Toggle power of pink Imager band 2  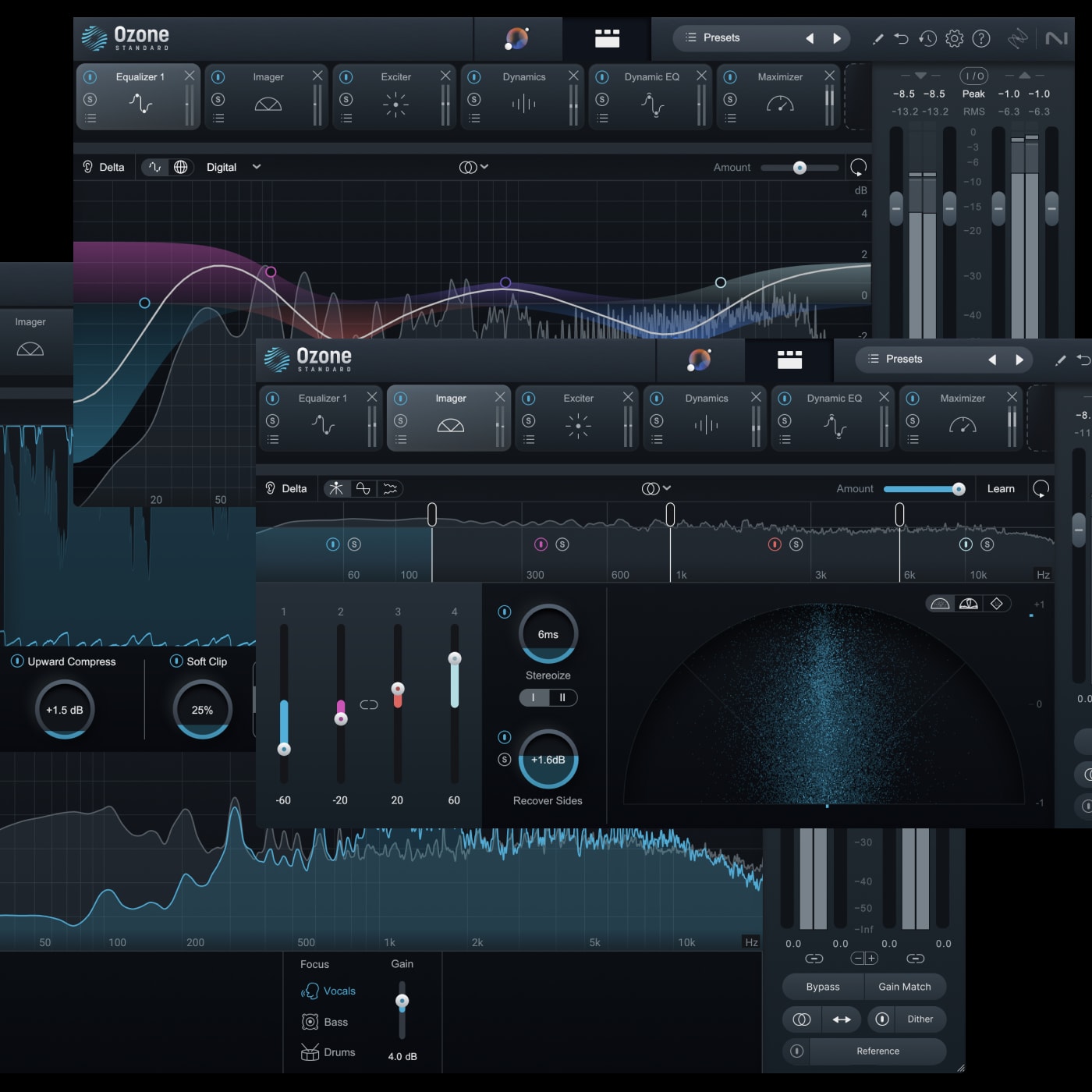click(x=541, y=544)
